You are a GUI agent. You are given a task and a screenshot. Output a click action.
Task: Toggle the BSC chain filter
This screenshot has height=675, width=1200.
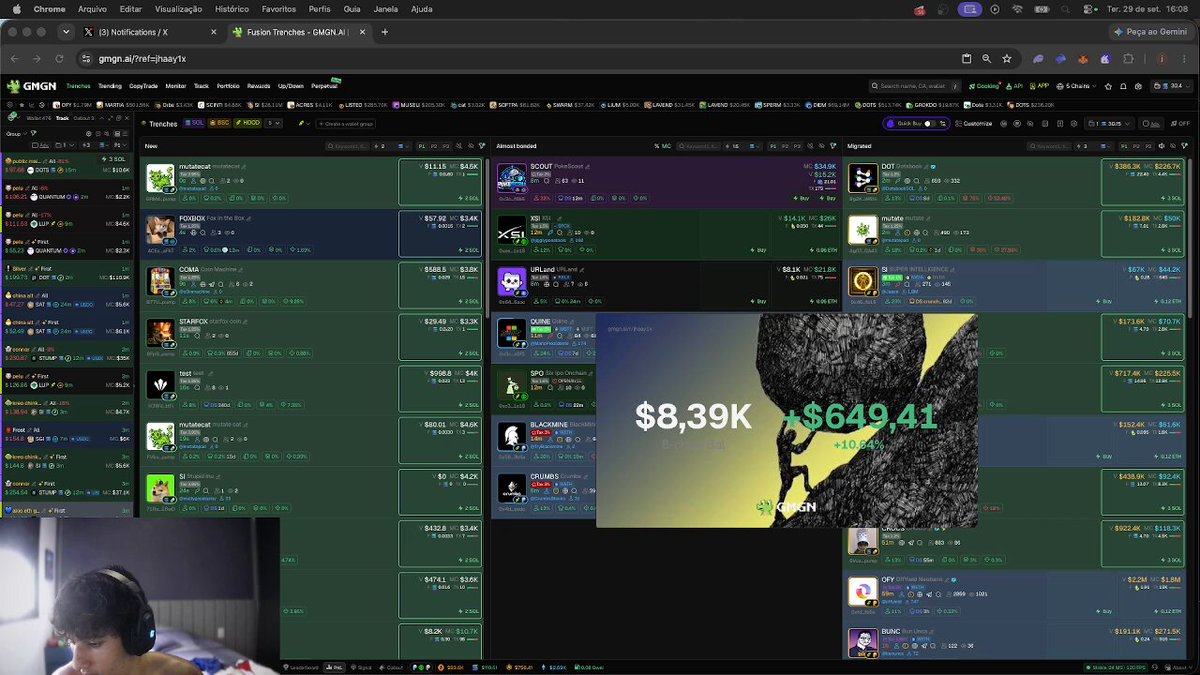[x=219, y=123]
